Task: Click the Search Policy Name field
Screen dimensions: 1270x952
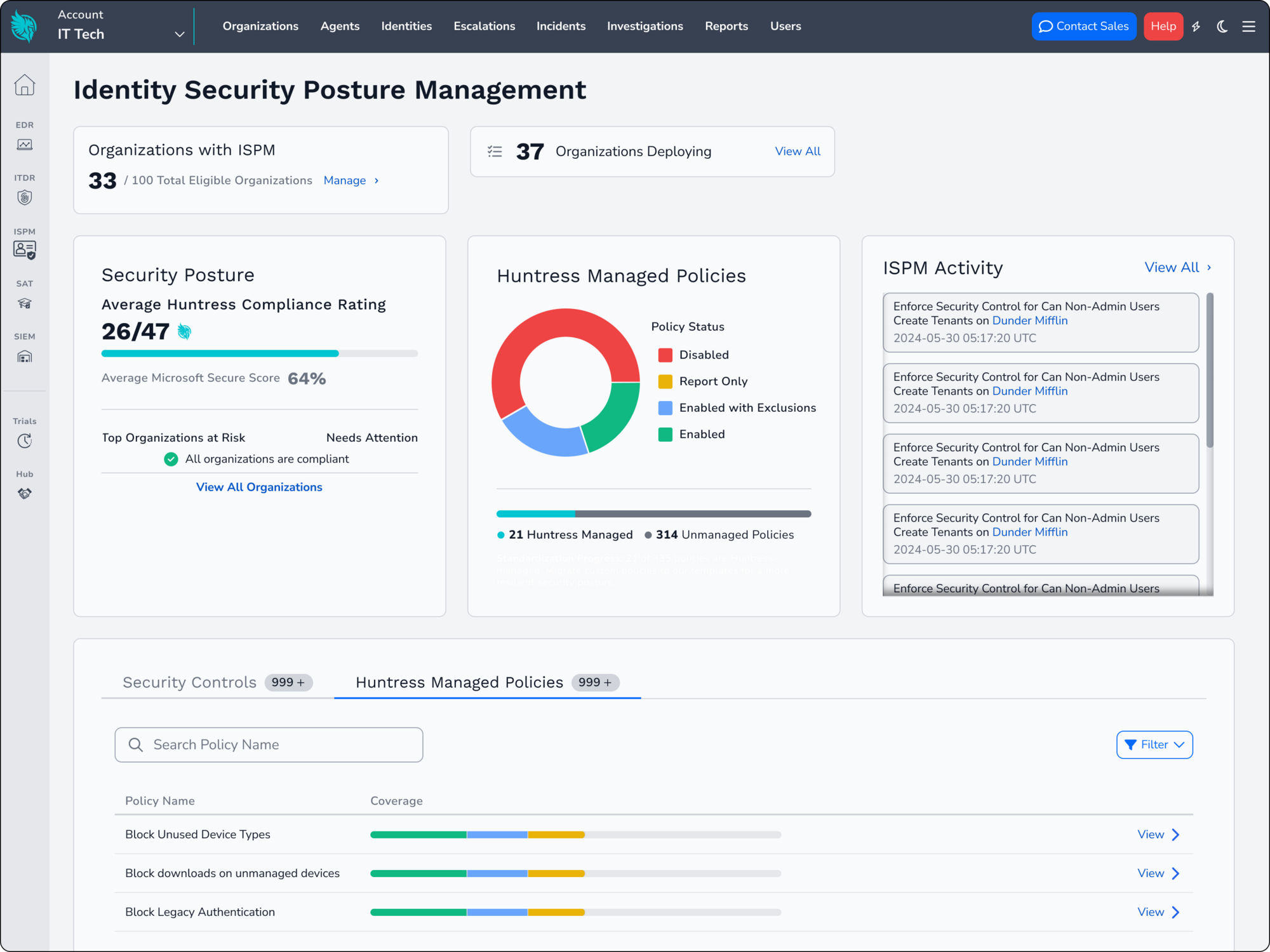Action: pyautogui.click(x=269, y=744)
